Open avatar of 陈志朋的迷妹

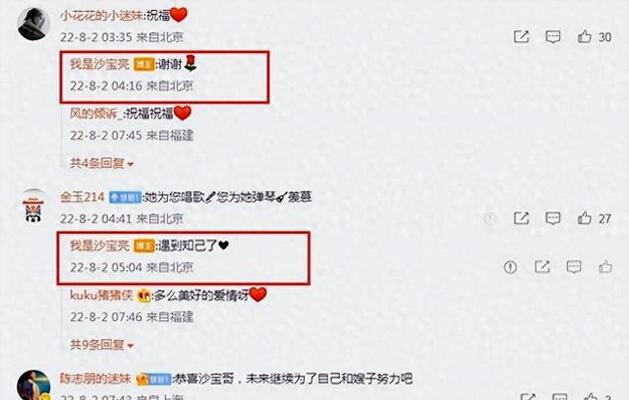click(34, 385)
